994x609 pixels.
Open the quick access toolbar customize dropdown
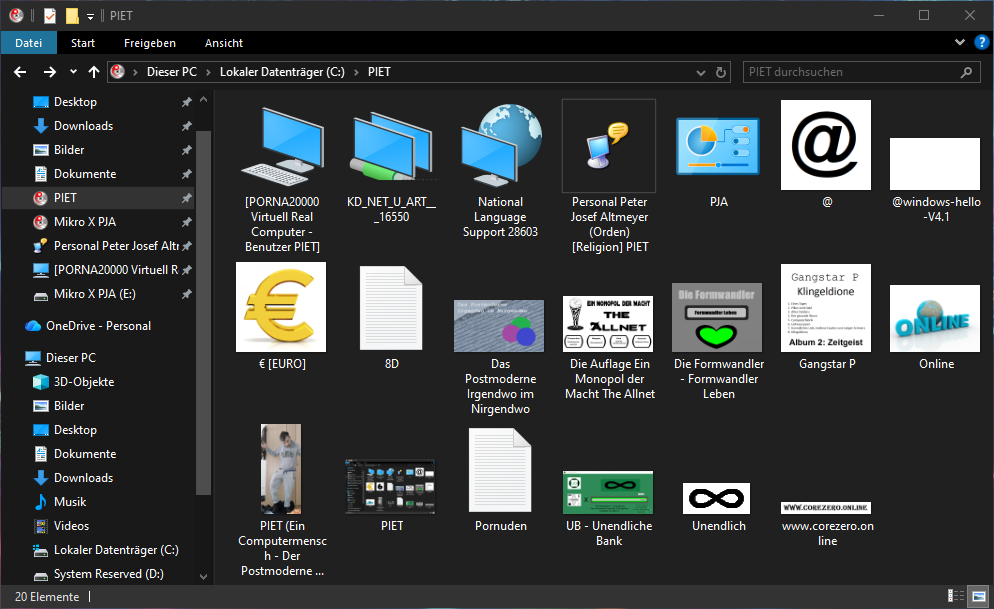tap(90, 16)
